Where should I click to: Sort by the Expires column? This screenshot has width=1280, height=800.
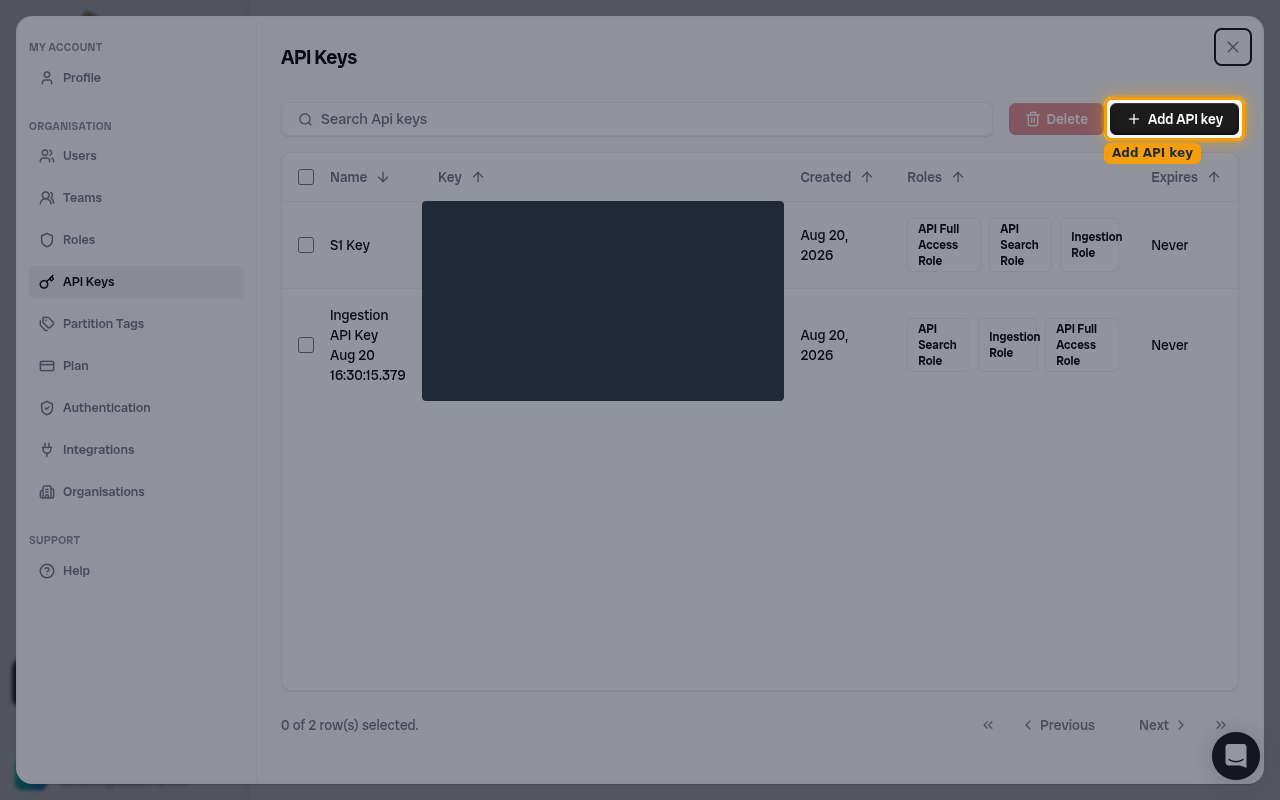click(1186, 177)
